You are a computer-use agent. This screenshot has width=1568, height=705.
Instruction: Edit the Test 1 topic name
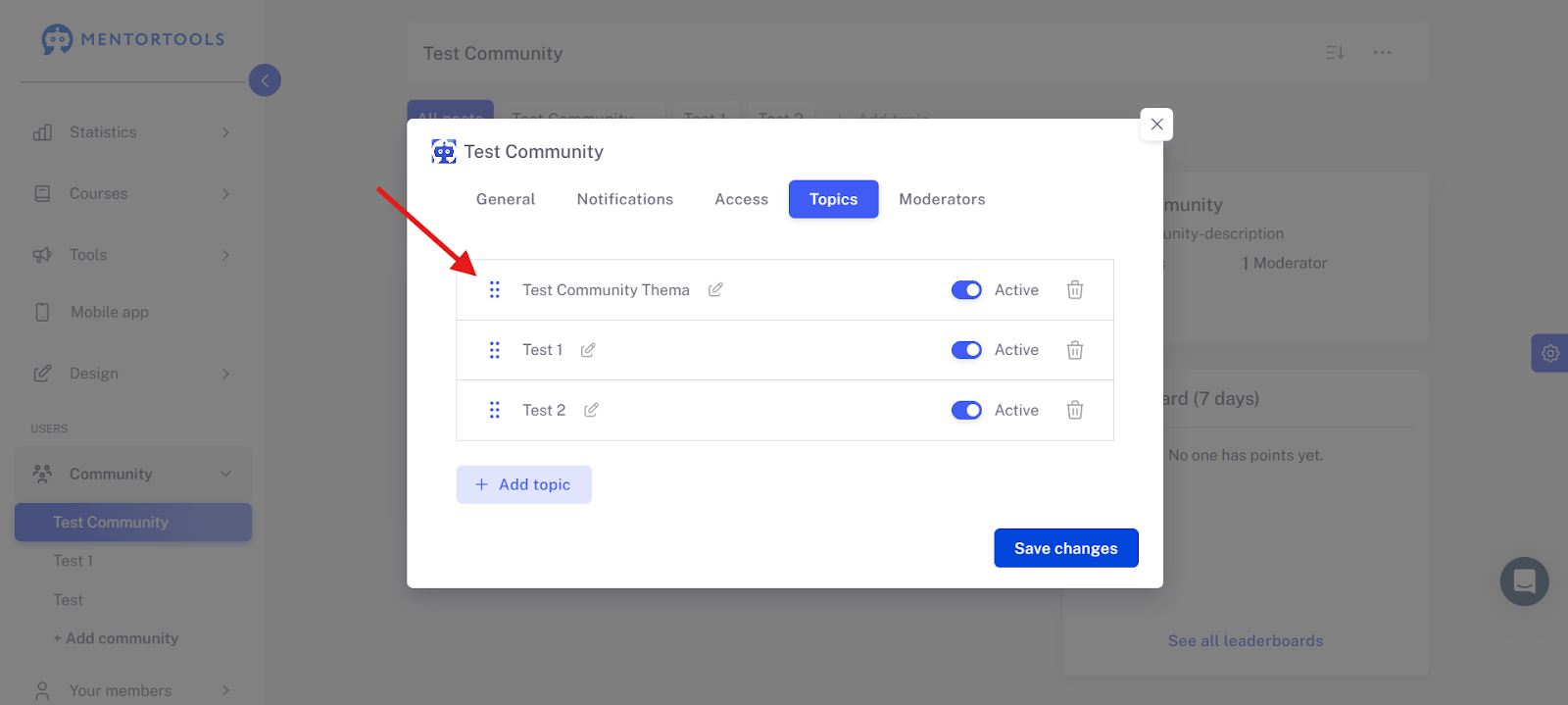588,350
